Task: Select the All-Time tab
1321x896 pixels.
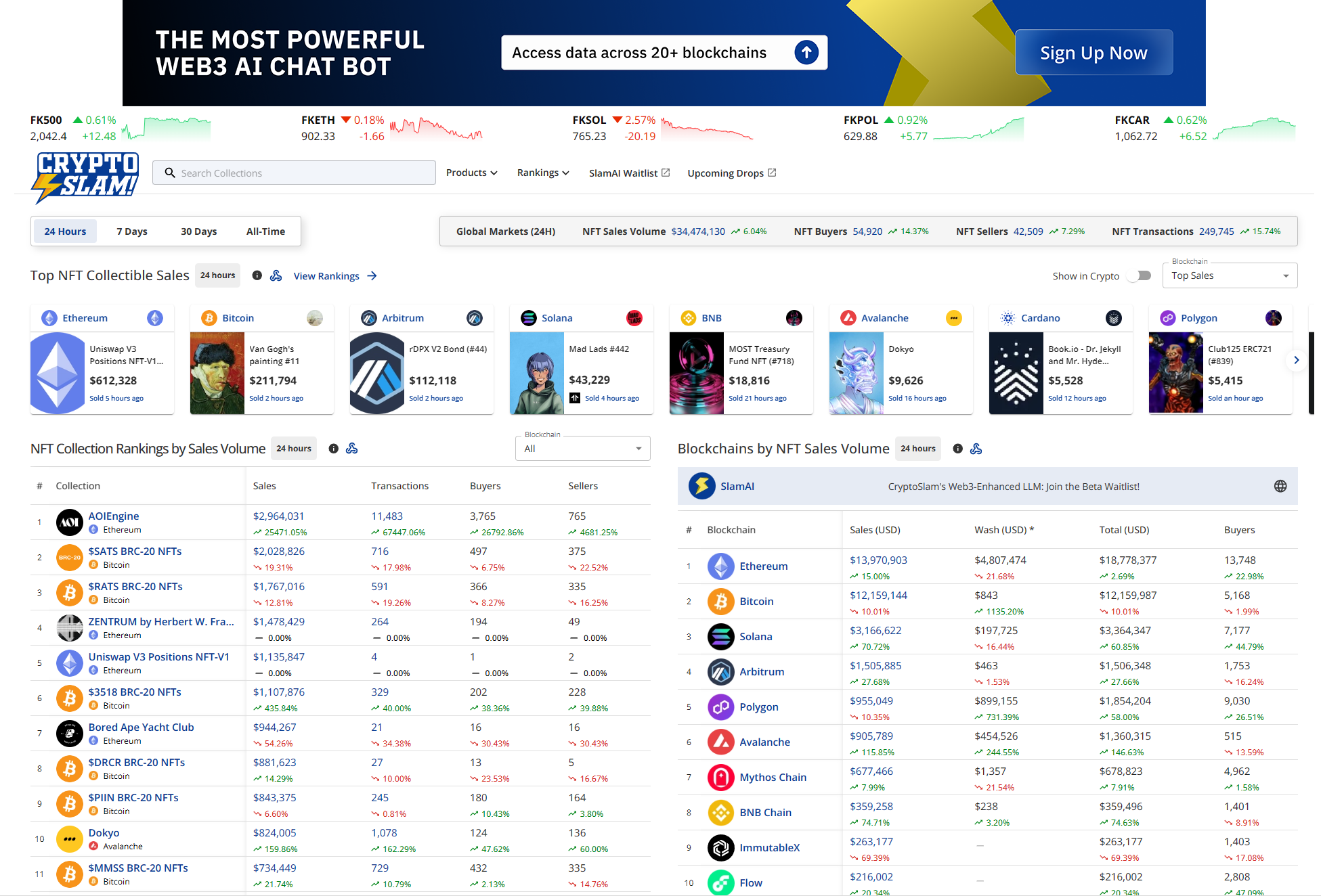Action: (265, 231)
